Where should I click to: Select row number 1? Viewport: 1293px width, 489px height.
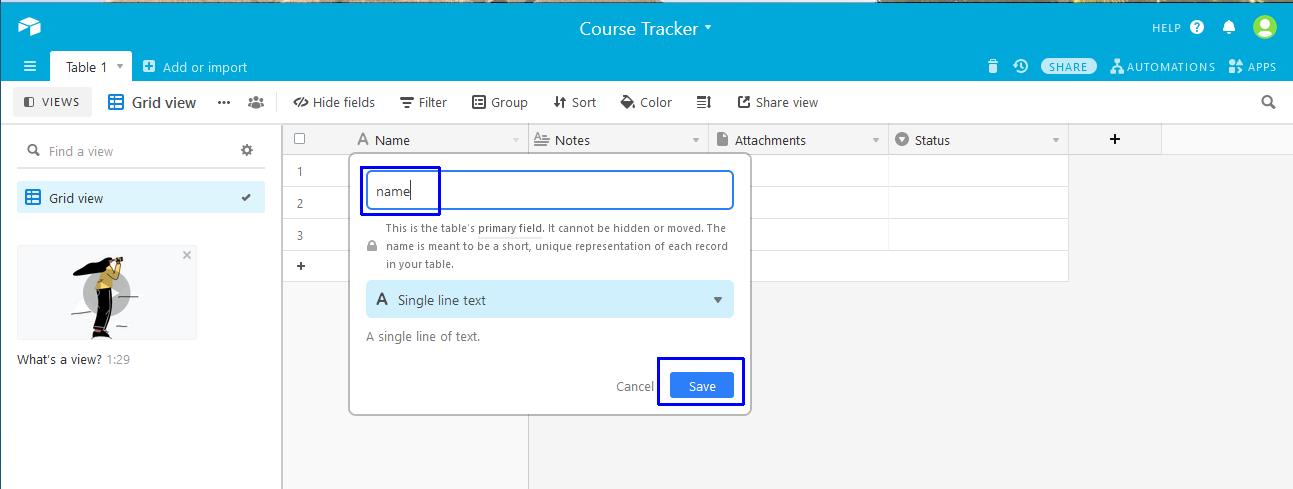[299, 171]
